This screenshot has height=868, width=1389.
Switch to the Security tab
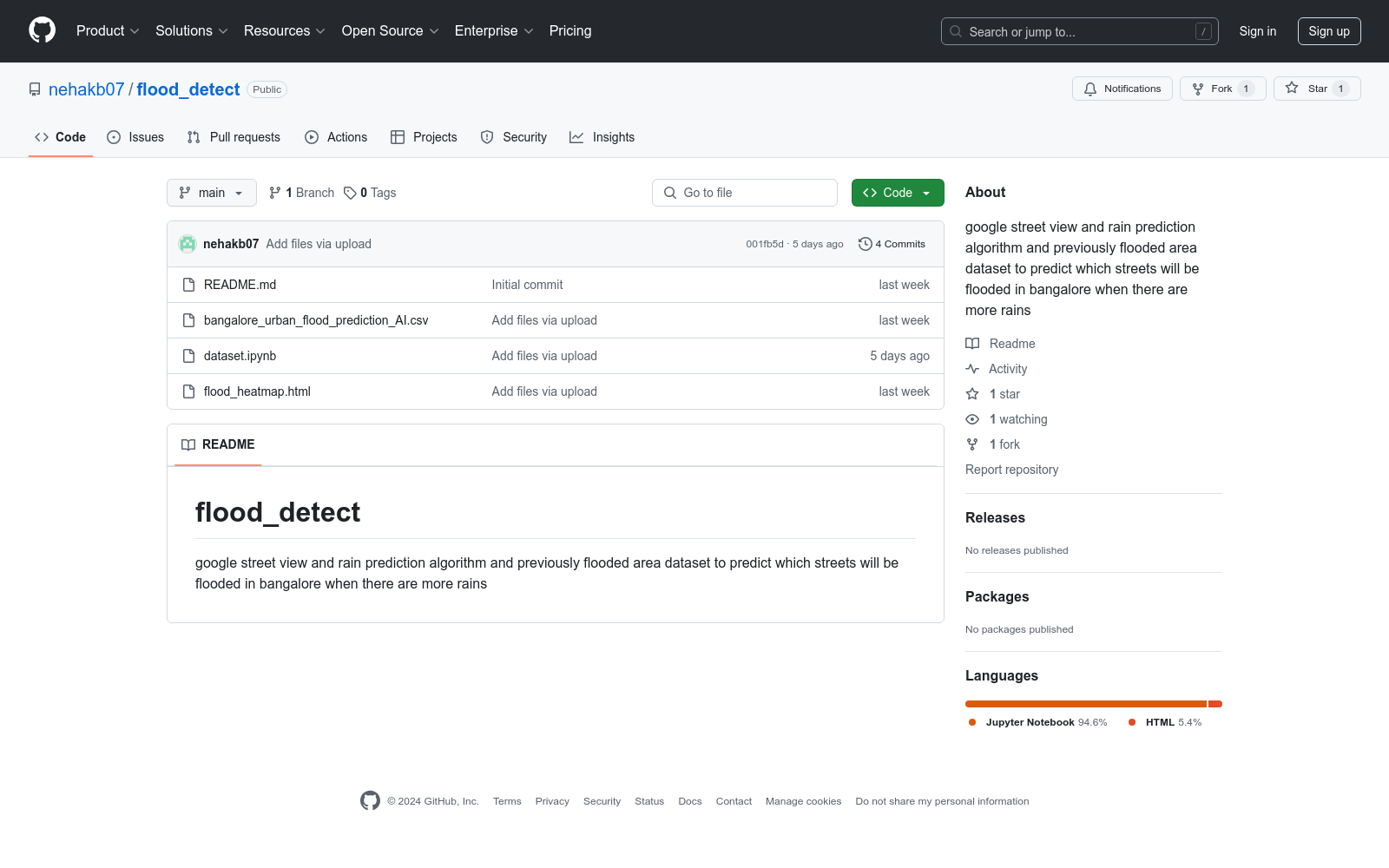[x=514, y=137]
